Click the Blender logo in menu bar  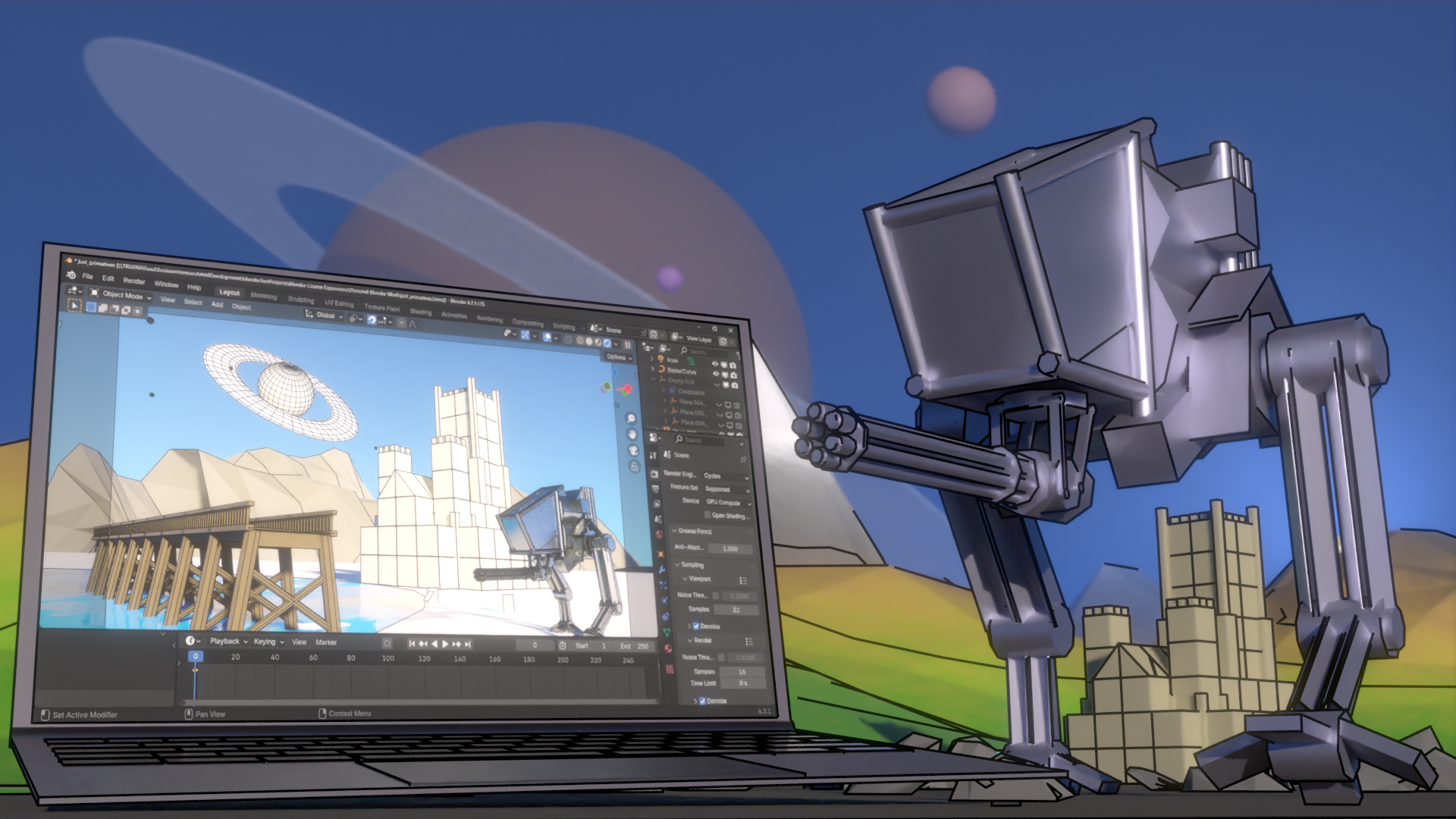point(71,275)
